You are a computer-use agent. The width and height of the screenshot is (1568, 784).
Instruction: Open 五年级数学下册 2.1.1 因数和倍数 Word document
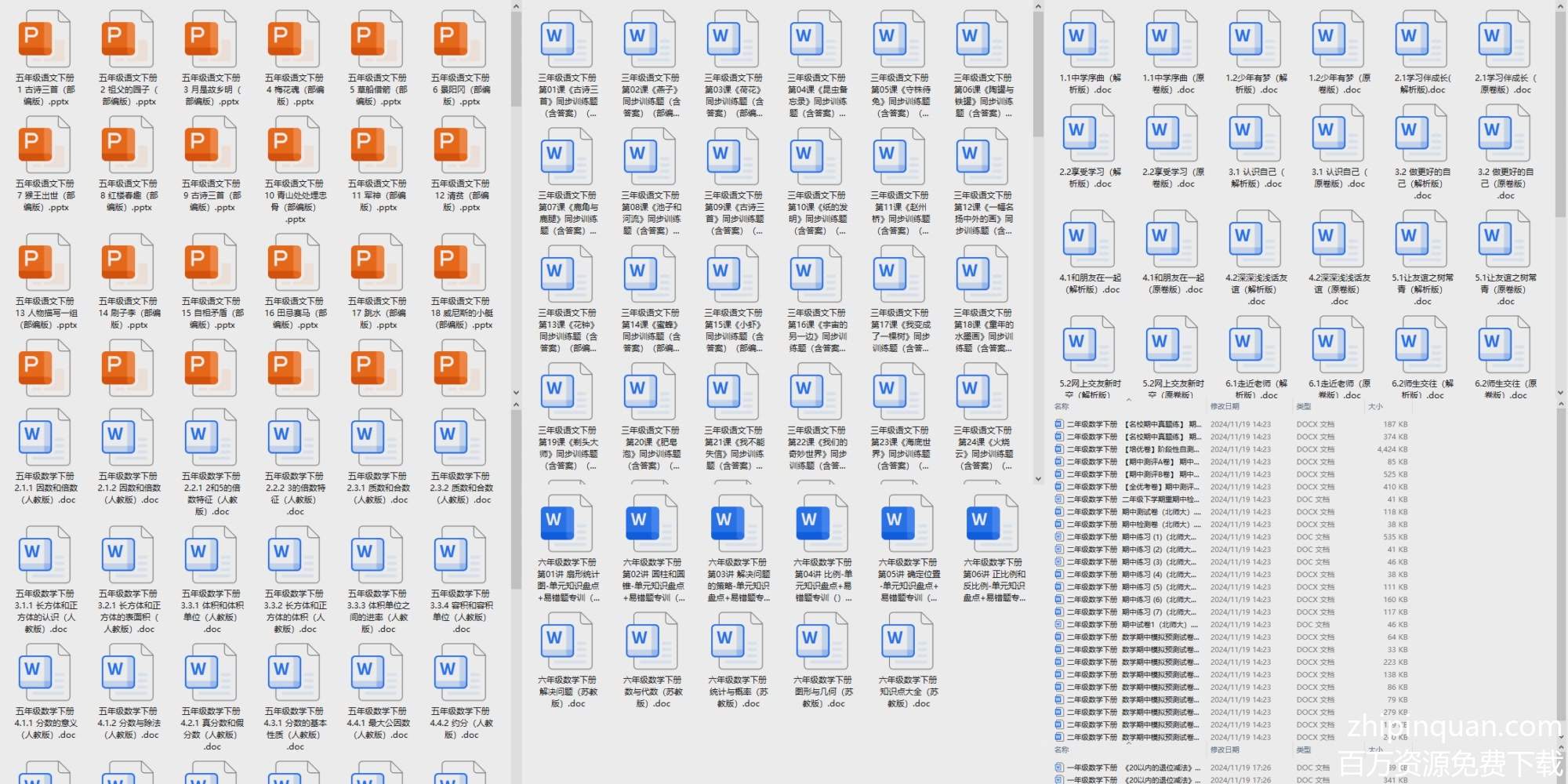[x=45, y=437]
